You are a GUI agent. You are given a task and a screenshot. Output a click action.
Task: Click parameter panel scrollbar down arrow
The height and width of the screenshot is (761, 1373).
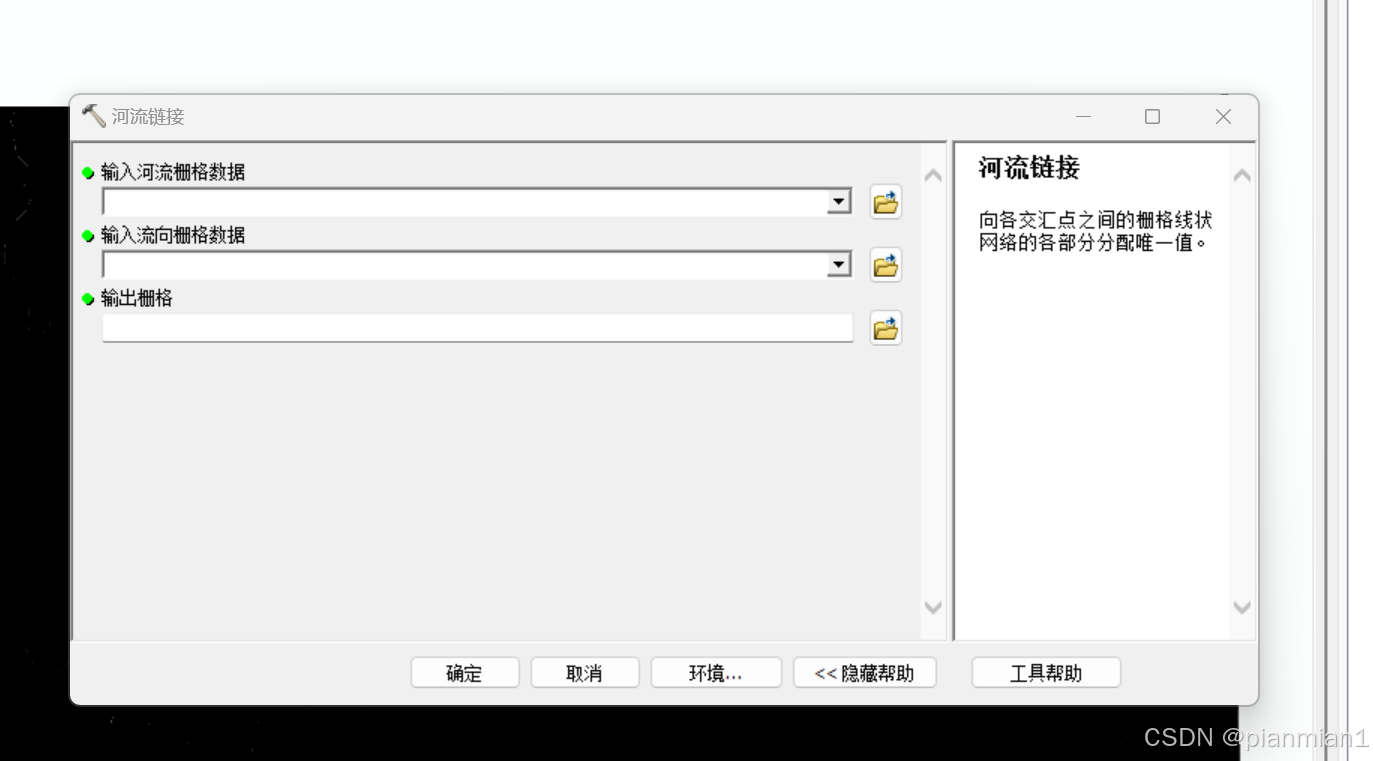[933, 607]
